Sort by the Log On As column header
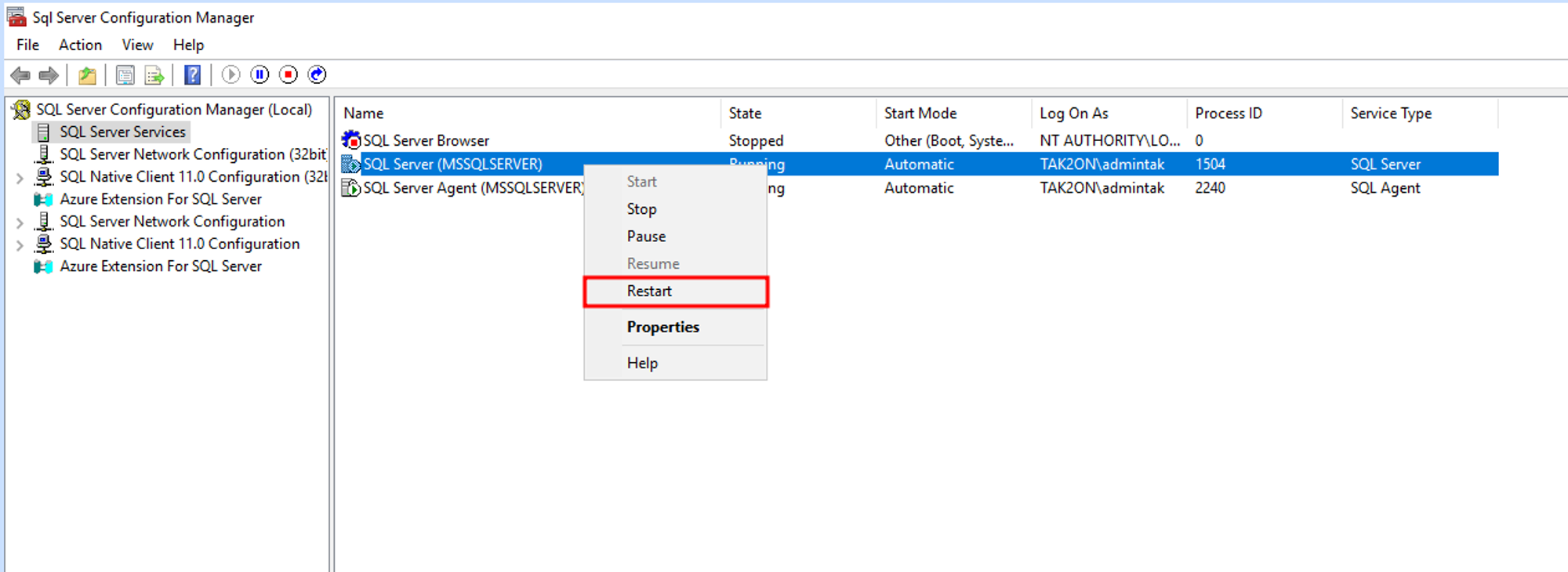The width and height of the screenshot is (1568, 572). click(x=1109, y=114)
